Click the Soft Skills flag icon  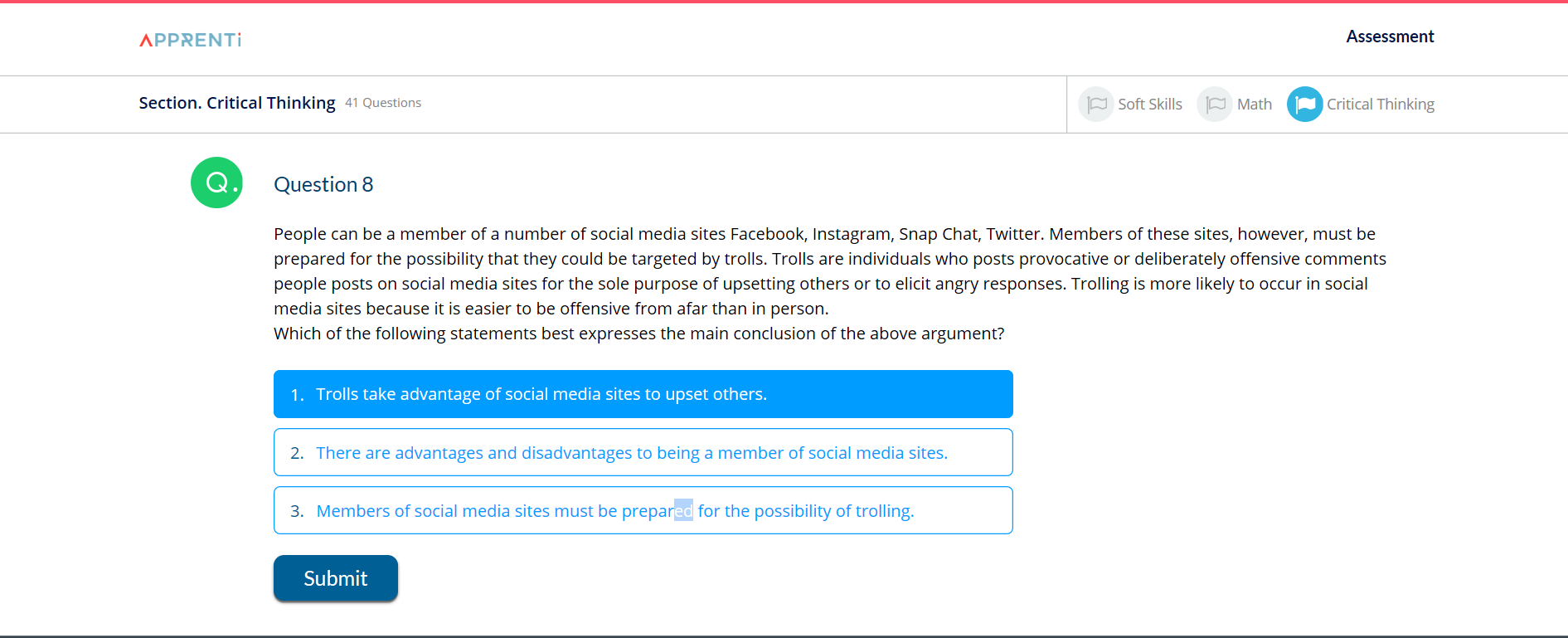[x=1095, y=105]
